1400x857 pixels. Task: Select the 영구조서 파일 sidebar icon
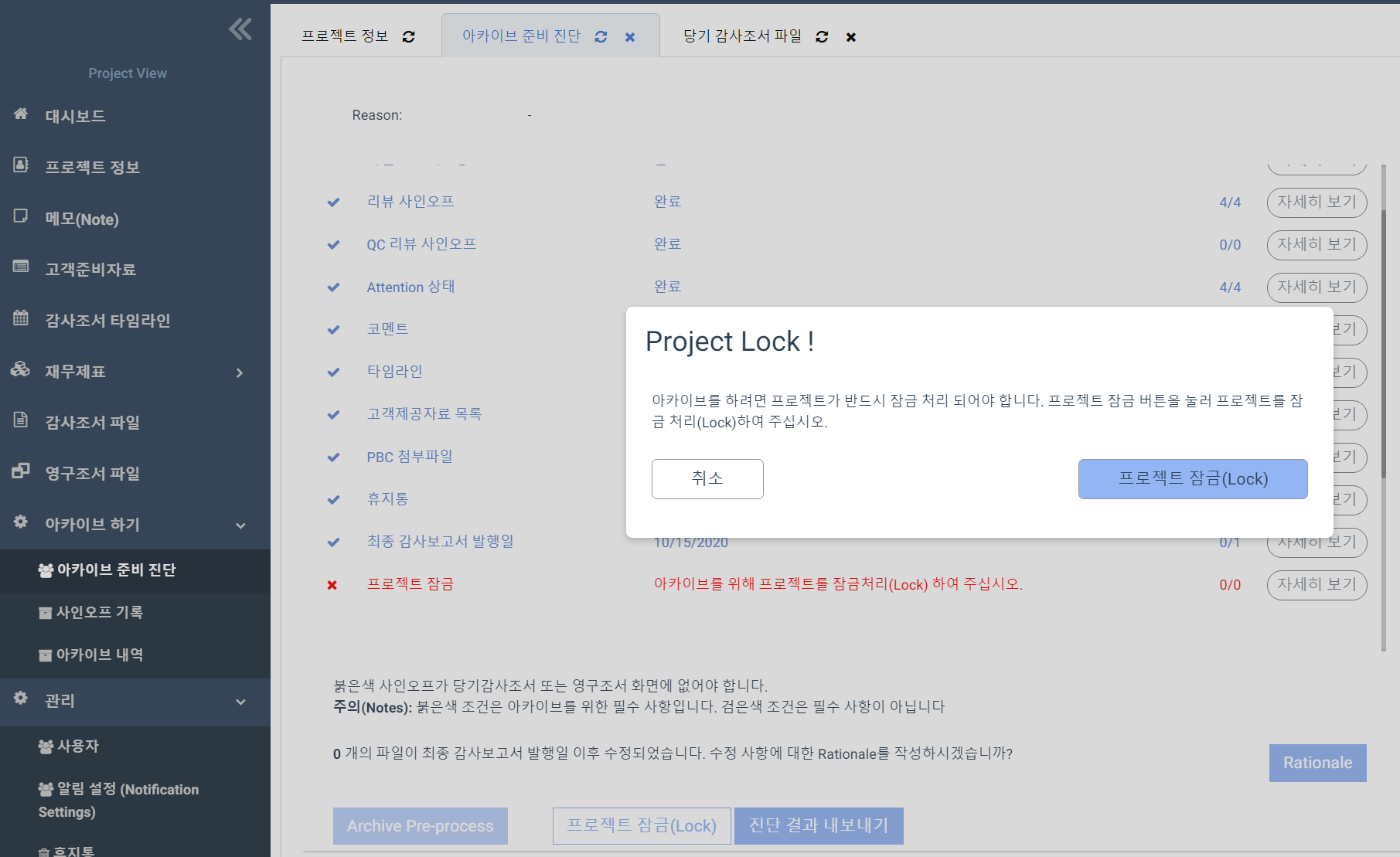coord(19,472)
